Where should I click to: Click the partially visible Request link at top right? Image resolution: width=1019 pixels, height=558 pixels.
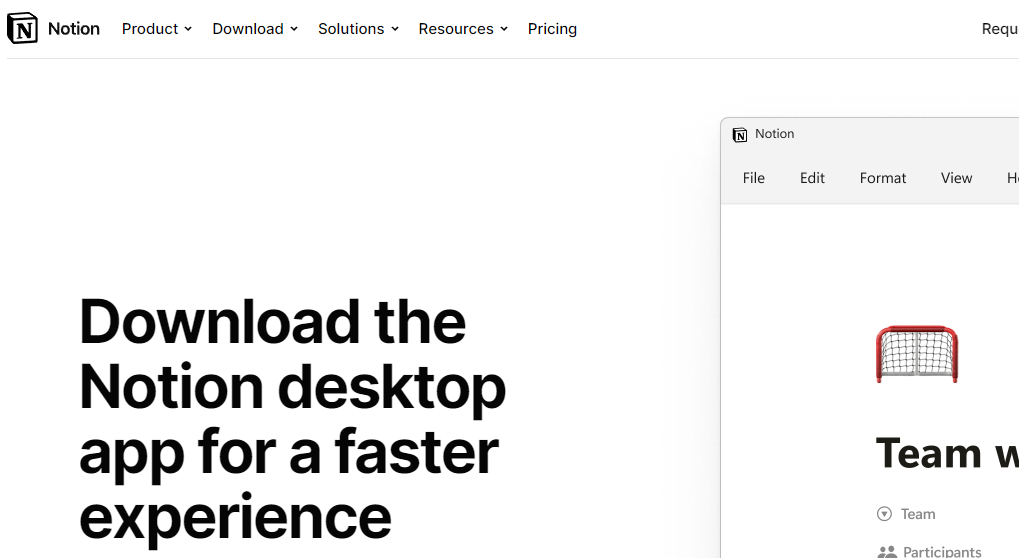(x=999, y=29)
